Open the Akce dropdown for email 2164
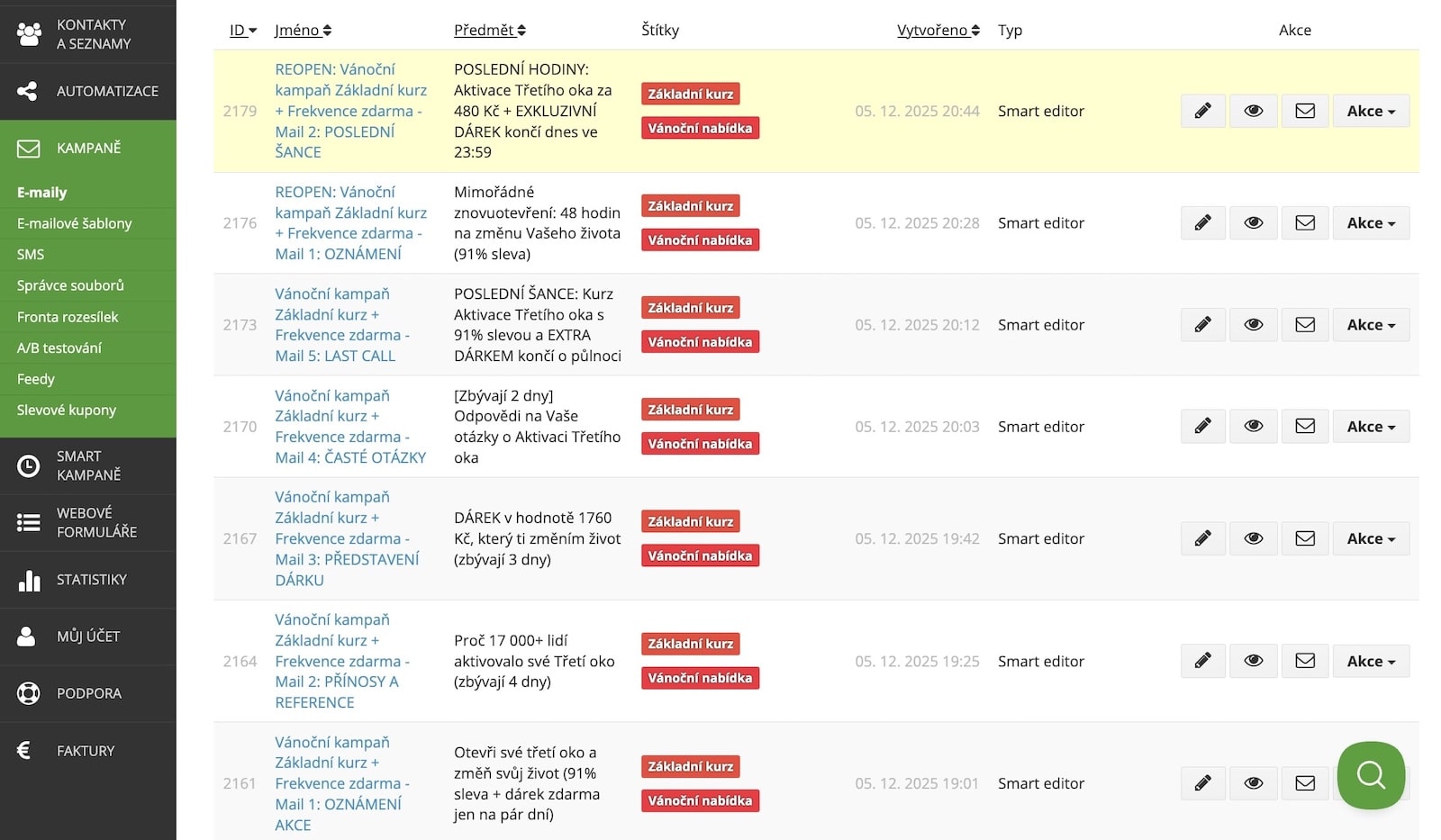Image resolution: width=1441 pixels, height=840 pixels. tap(1371, 661)
